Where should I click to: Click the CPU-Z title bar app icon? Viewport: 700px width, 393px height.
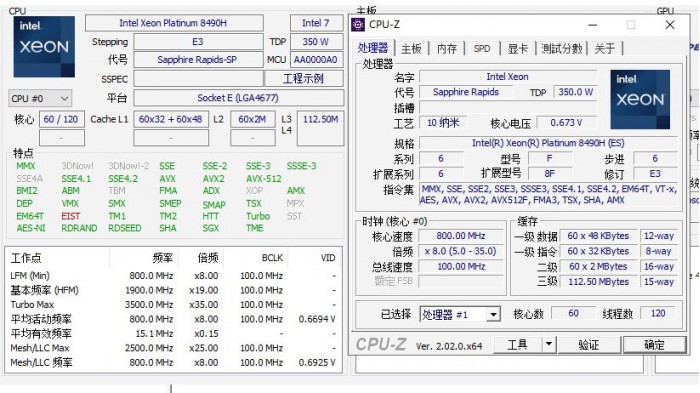coord(358,25)
